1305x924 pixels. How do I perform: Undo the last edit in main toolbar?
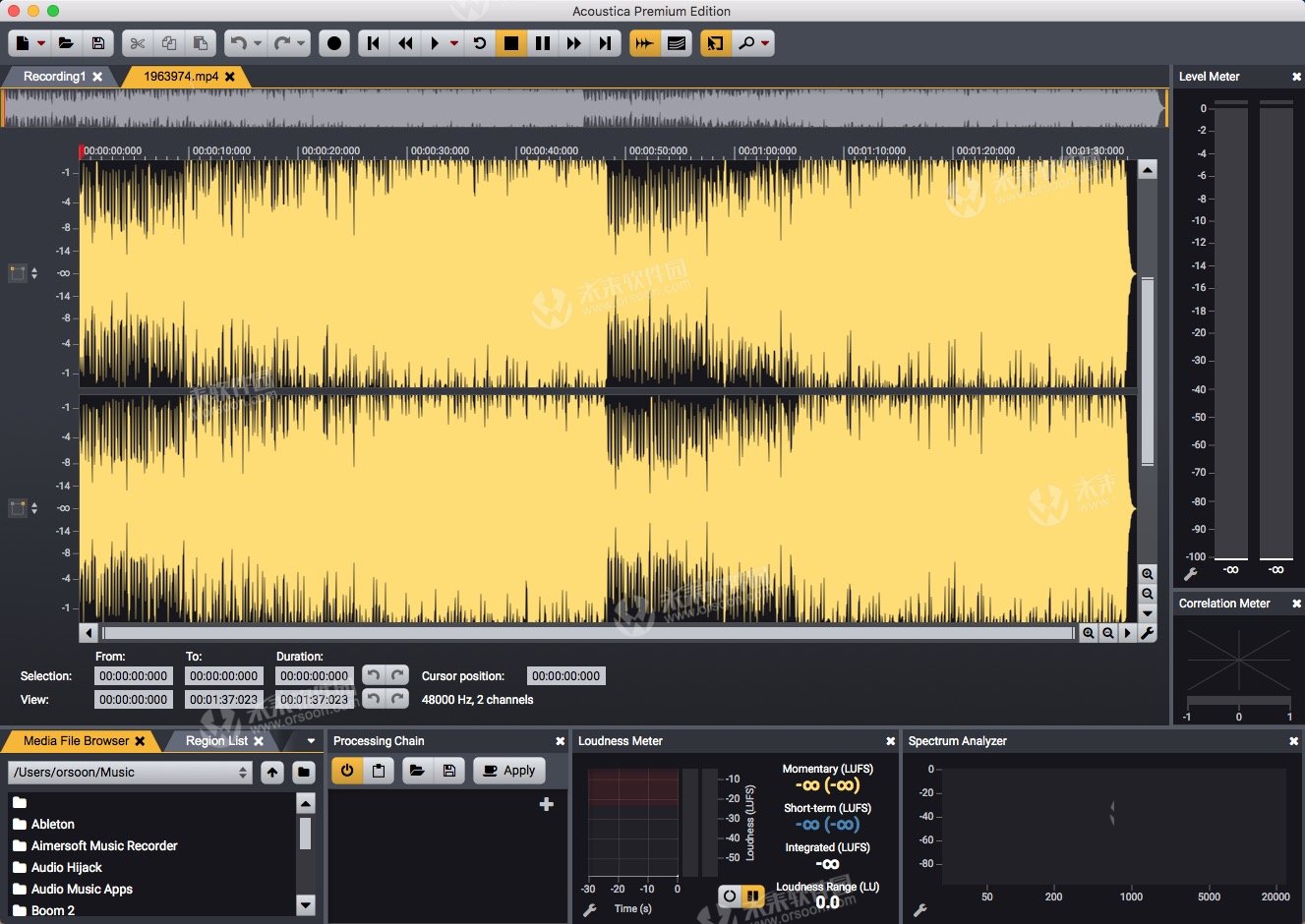pos(238,43)
